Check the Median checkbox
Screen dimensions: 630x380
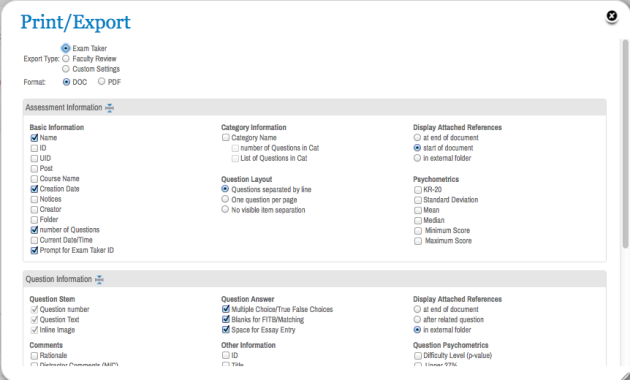pos(418,221)
